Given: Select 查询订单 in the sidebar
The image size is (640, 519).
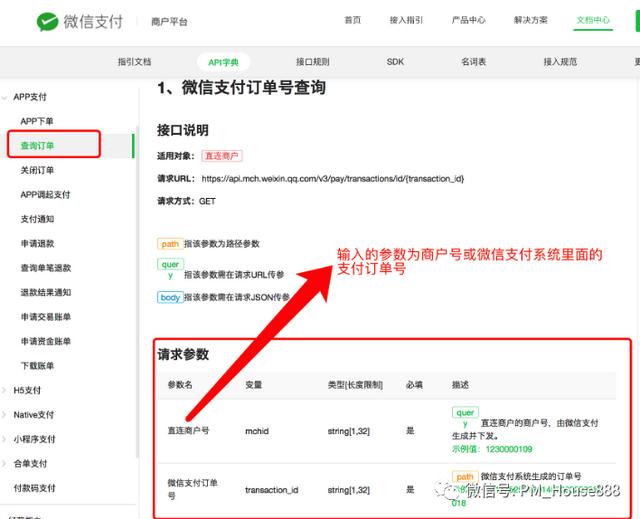Looking at the screenshot, I should point(38,146).
